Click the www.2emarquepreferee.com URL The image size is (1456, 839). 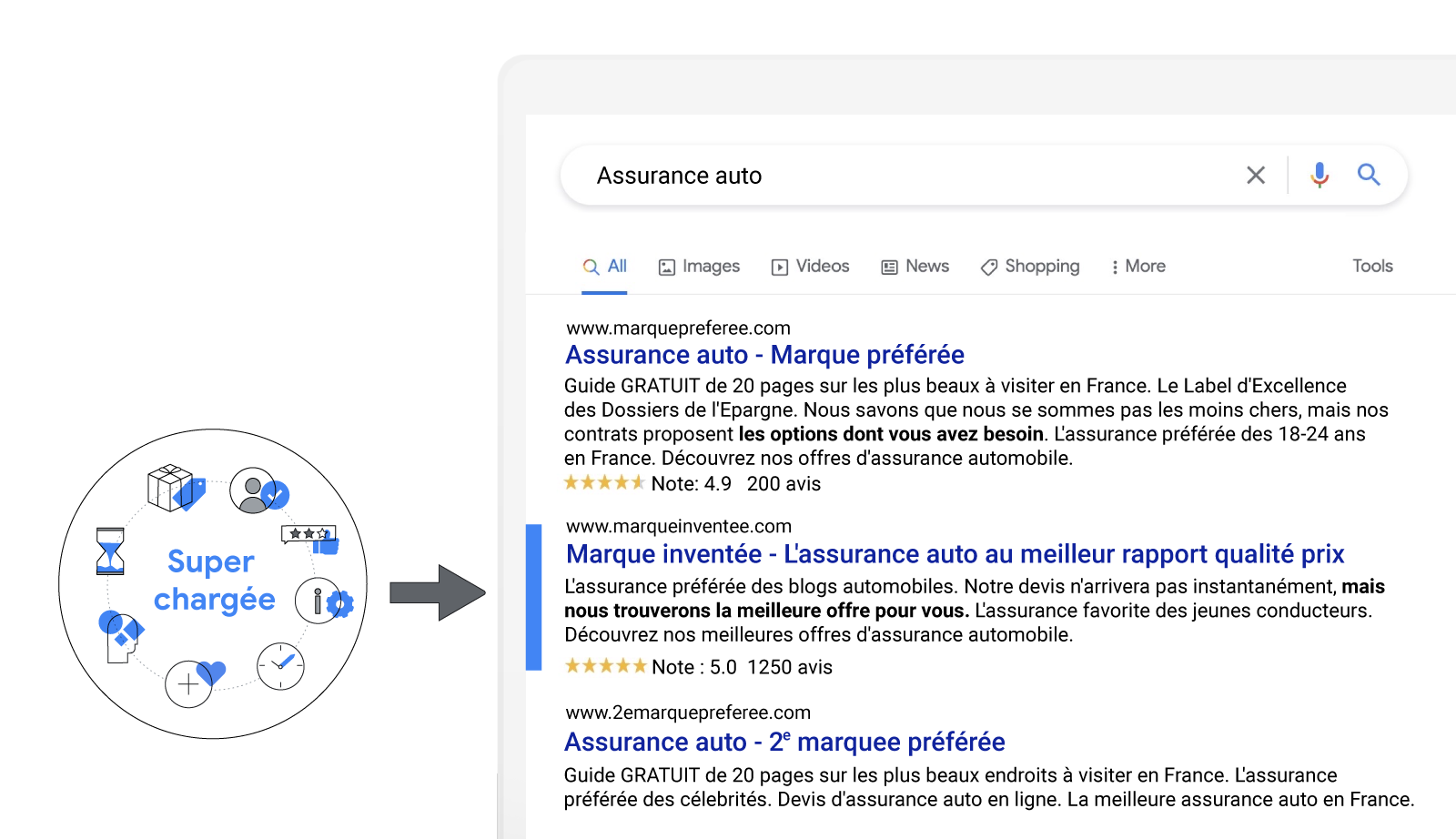(688, 713)
